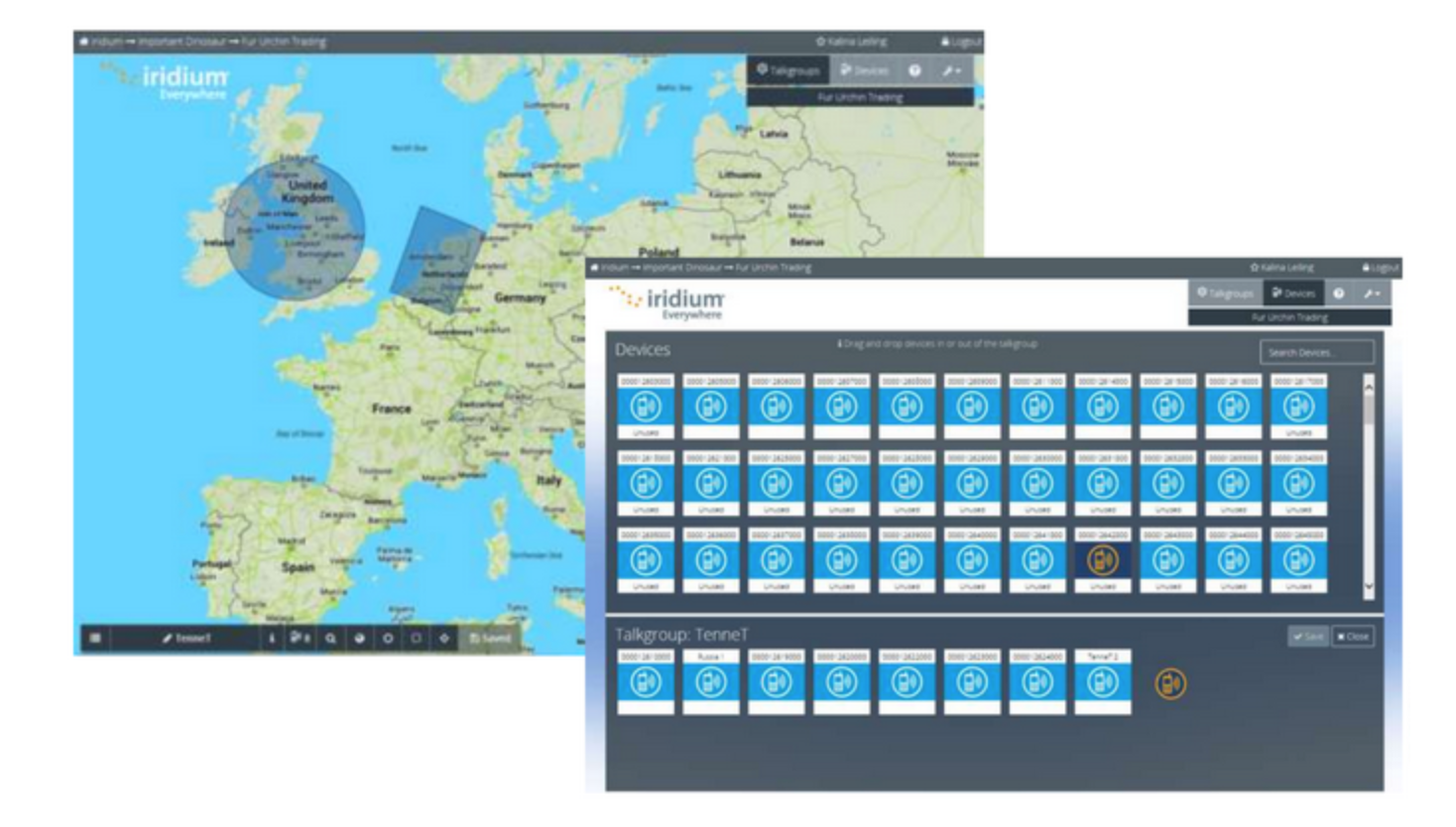Open the list menu icon in map bottom toolbar
This screenshot has height=827, width=1456.
[95, 638]
